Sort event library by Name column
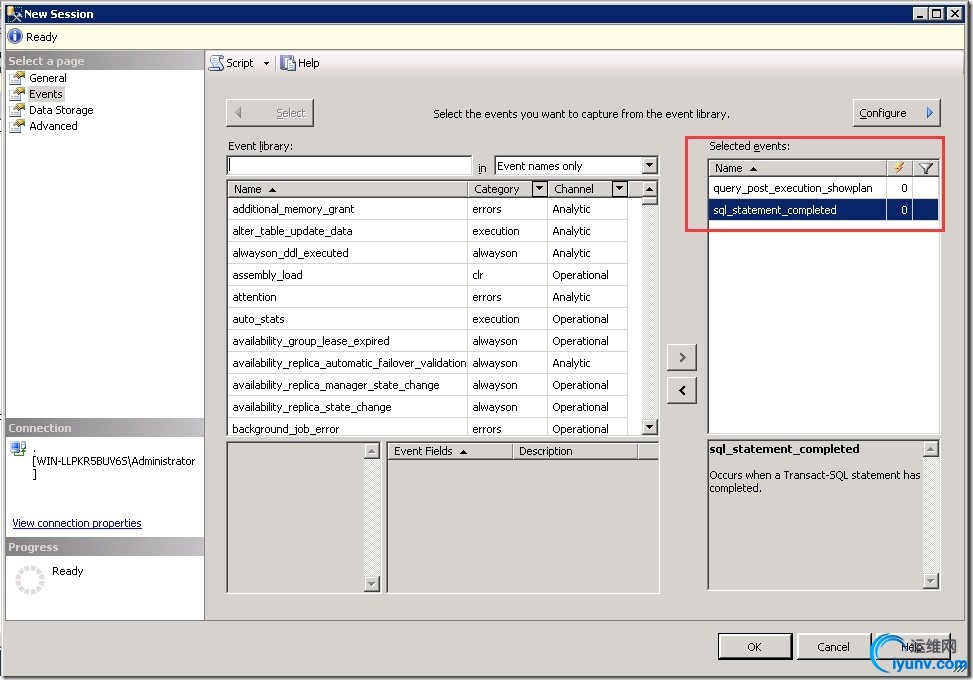This screenshot has width=973, height=680. (x=347, y=189)
